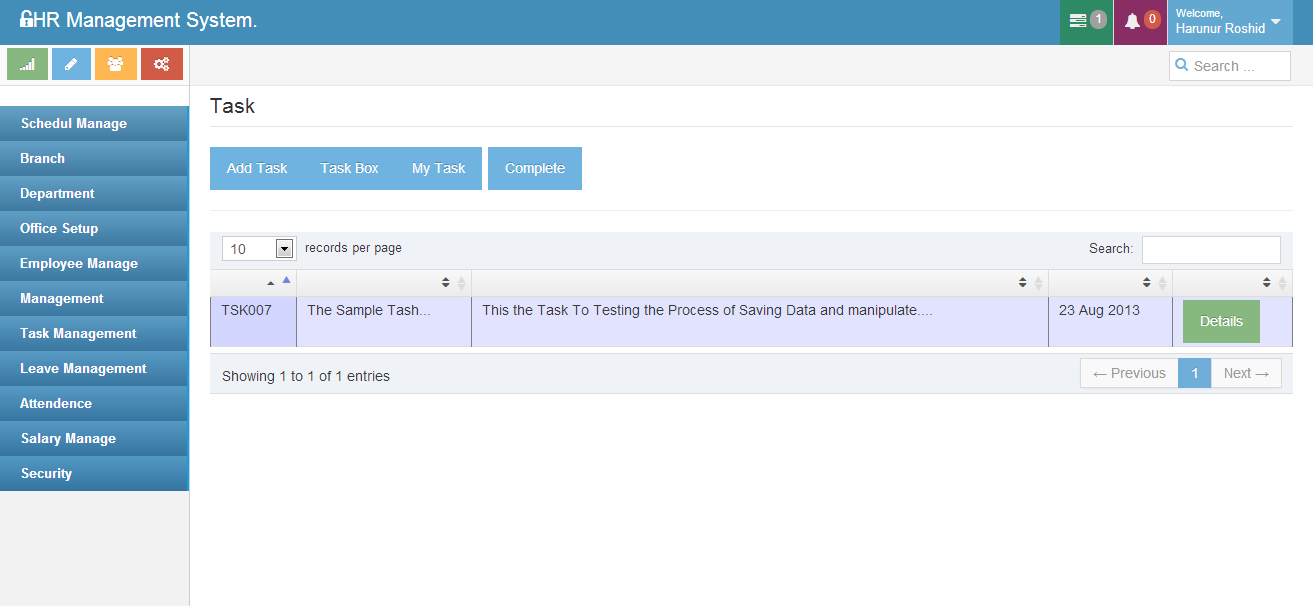Focus the table Search input field
This screenshot has width=1313, height=606.
[x=1210, y=249]
